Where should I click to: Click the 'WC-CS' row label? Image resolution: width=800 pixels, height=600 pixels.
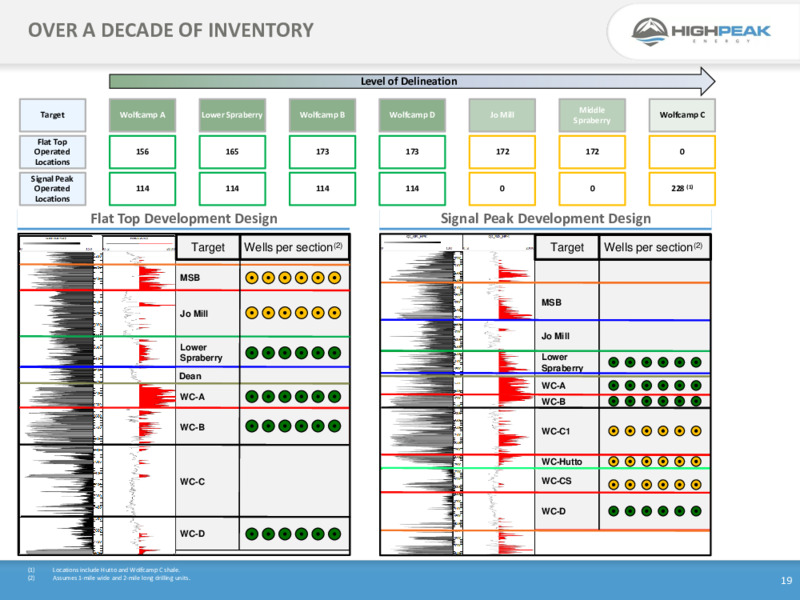tap(556, 481)
